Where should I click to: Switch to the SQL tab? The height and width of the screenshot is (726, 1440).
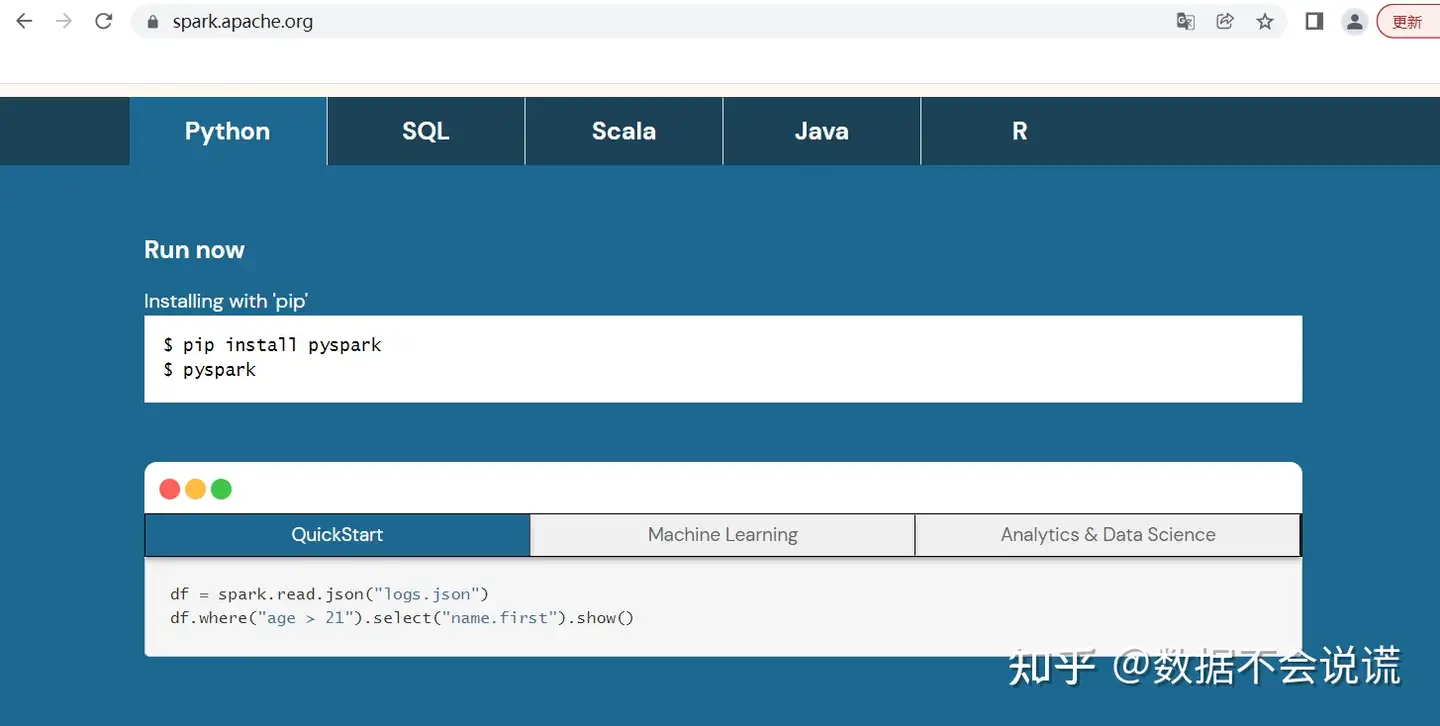426,131
